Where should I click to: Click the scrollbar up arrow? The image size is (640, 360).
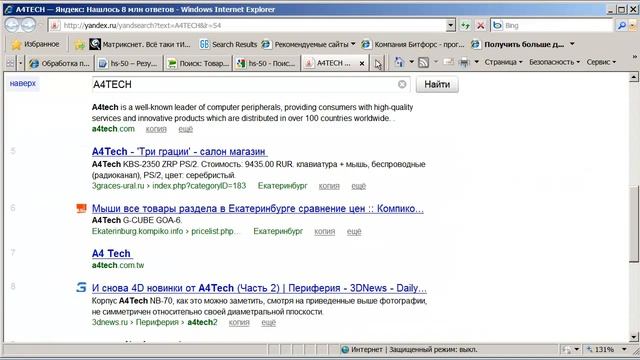(633, 77)
